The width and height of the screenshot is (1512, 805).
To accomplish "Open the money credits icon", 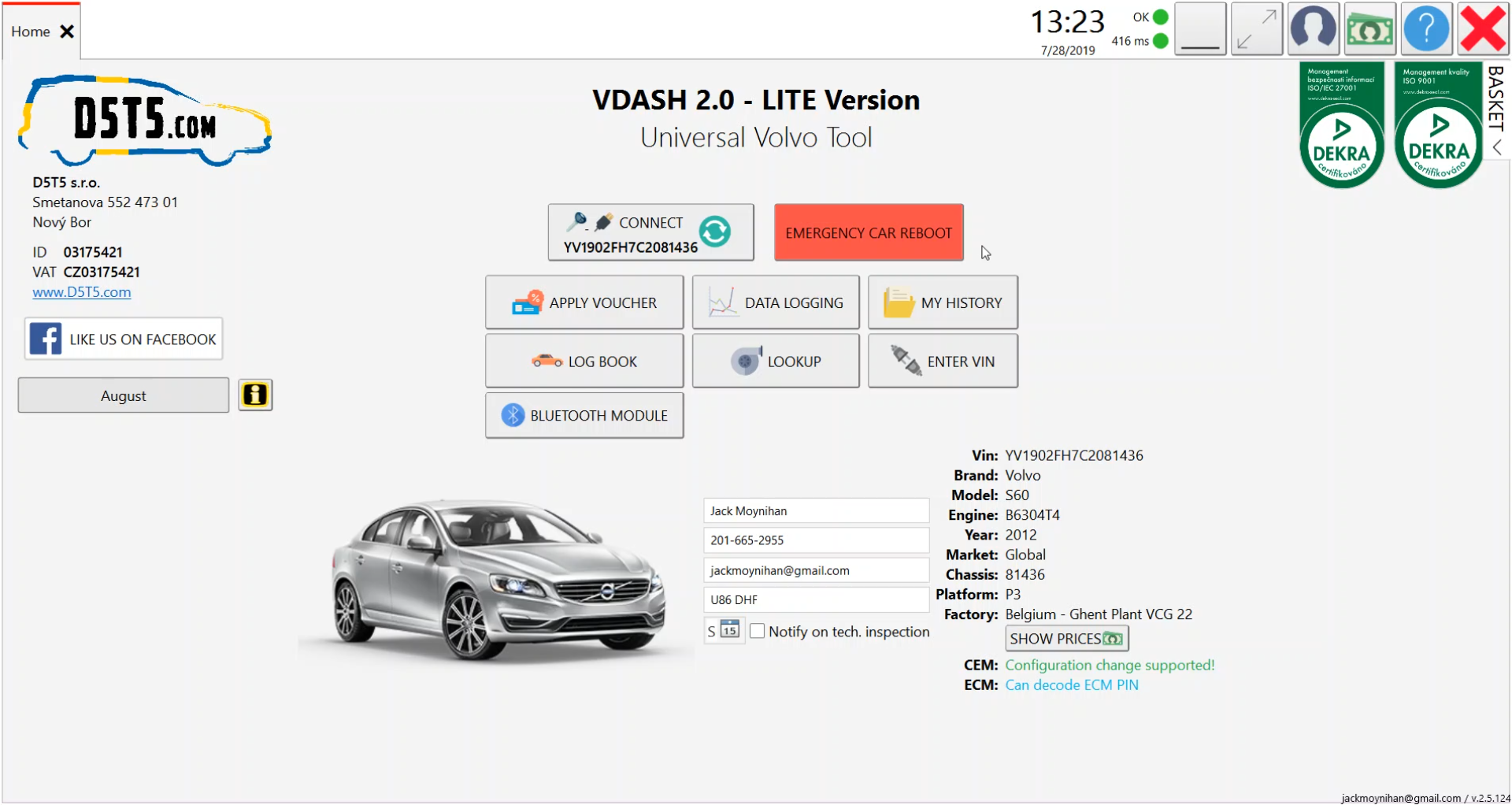I will pos(1369,29).
